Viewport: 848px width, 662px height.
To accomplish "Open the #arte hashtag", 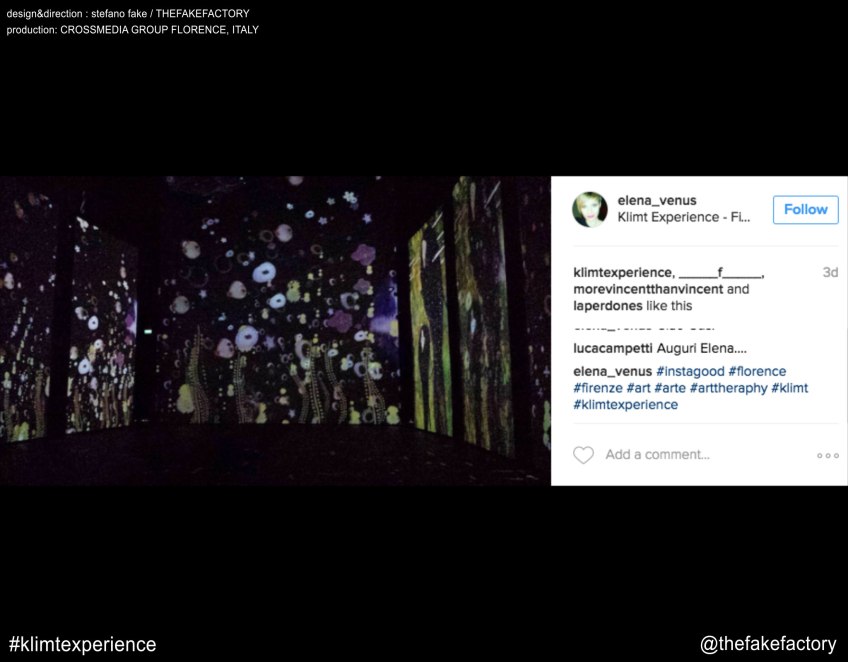I will pos(669,388).
